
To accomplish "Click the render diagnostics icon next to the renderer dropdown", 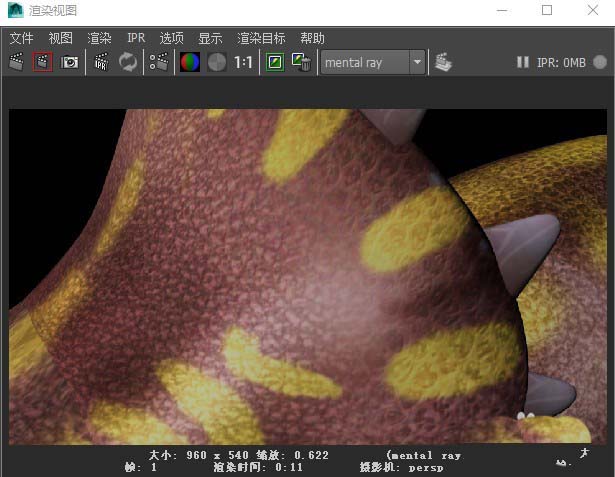I will click(443, 62).
